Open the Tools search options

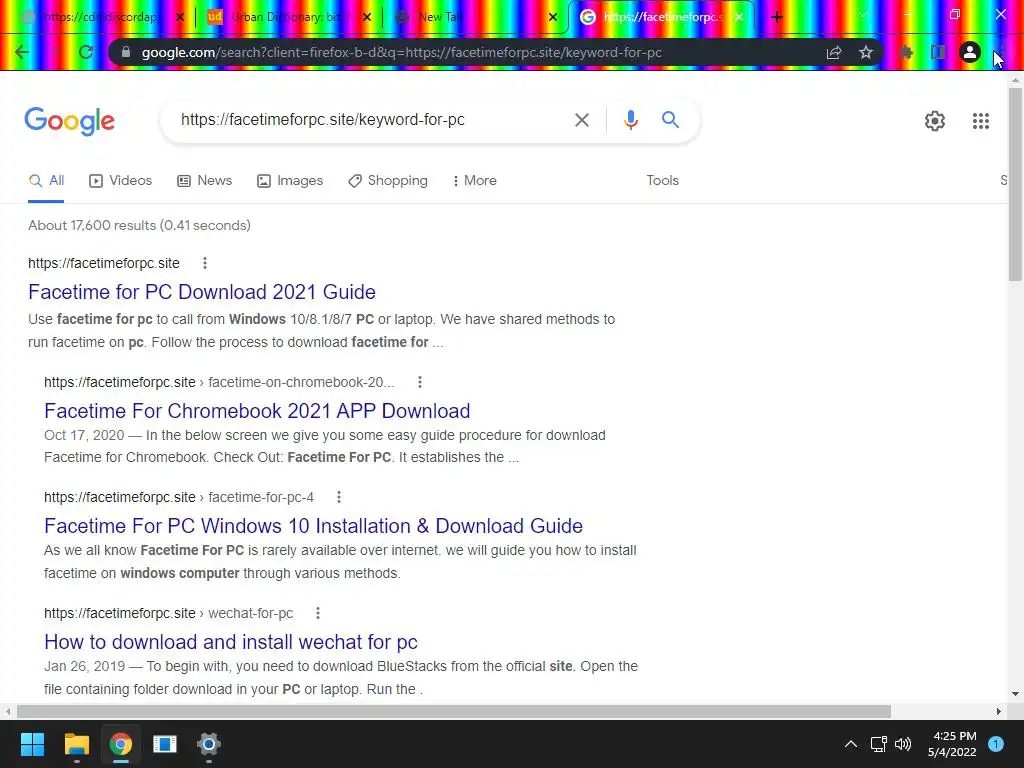coord(662,180)
